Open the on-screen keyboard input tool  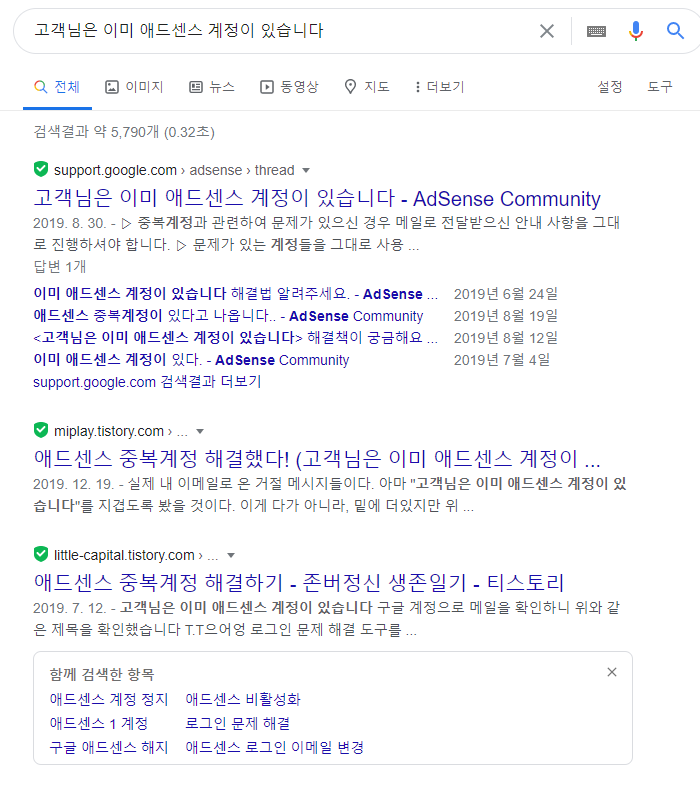(x=596, y=32)
